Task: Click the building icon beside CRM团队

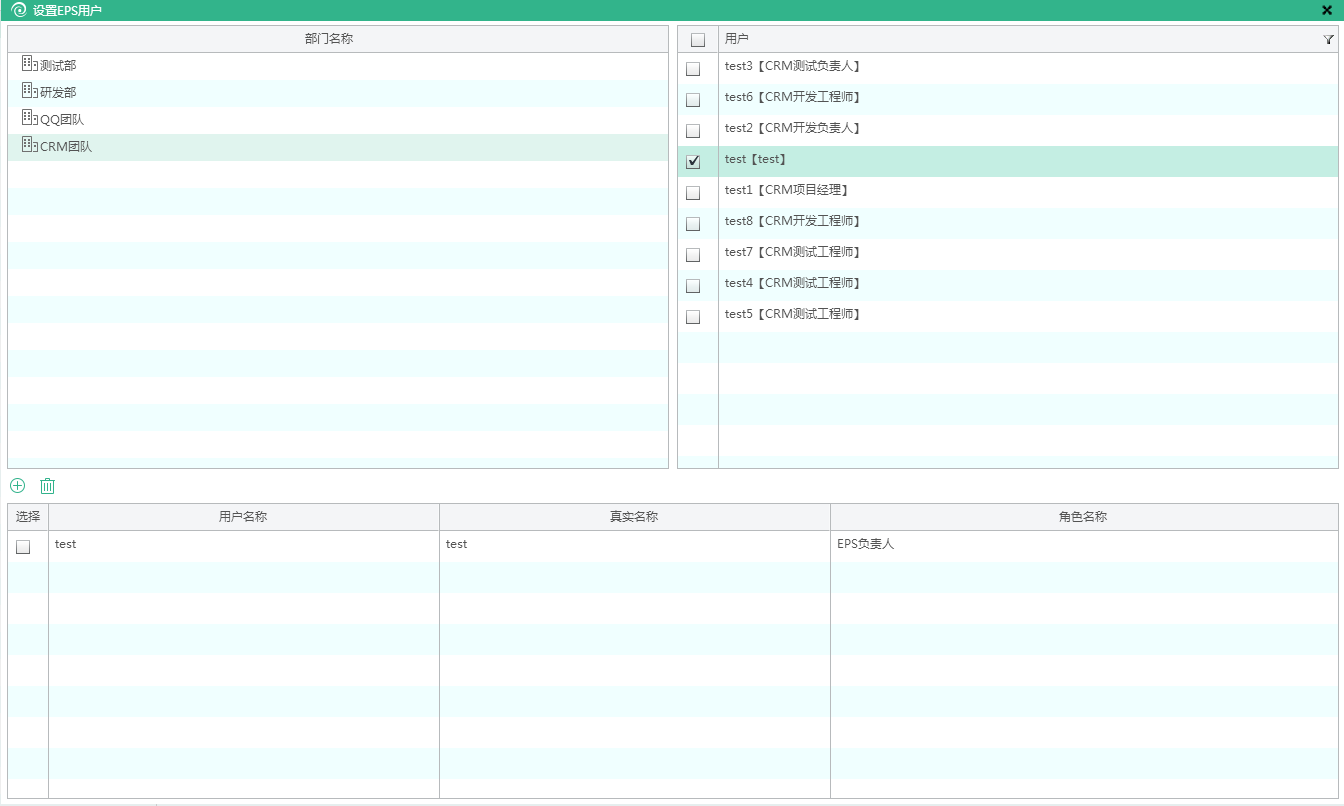Action: point(29,145)
